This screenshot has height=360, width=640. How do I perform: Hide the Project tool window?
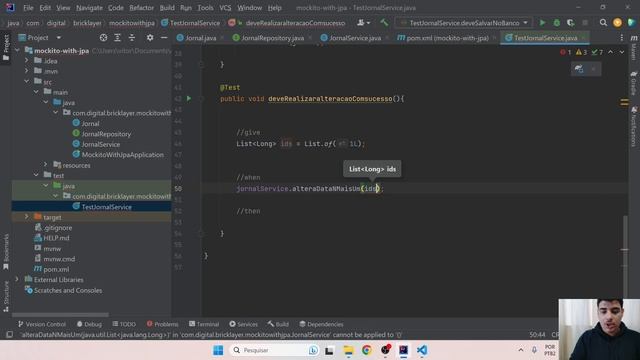tap(164, 38)
